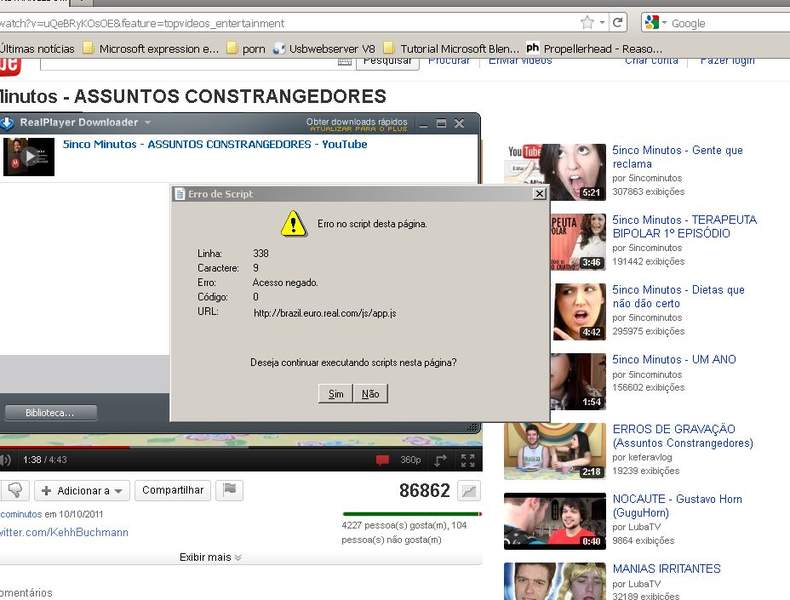Screen dimensions: 790x600
Task: Click the expand player size icon
Action: click(441, 459)
